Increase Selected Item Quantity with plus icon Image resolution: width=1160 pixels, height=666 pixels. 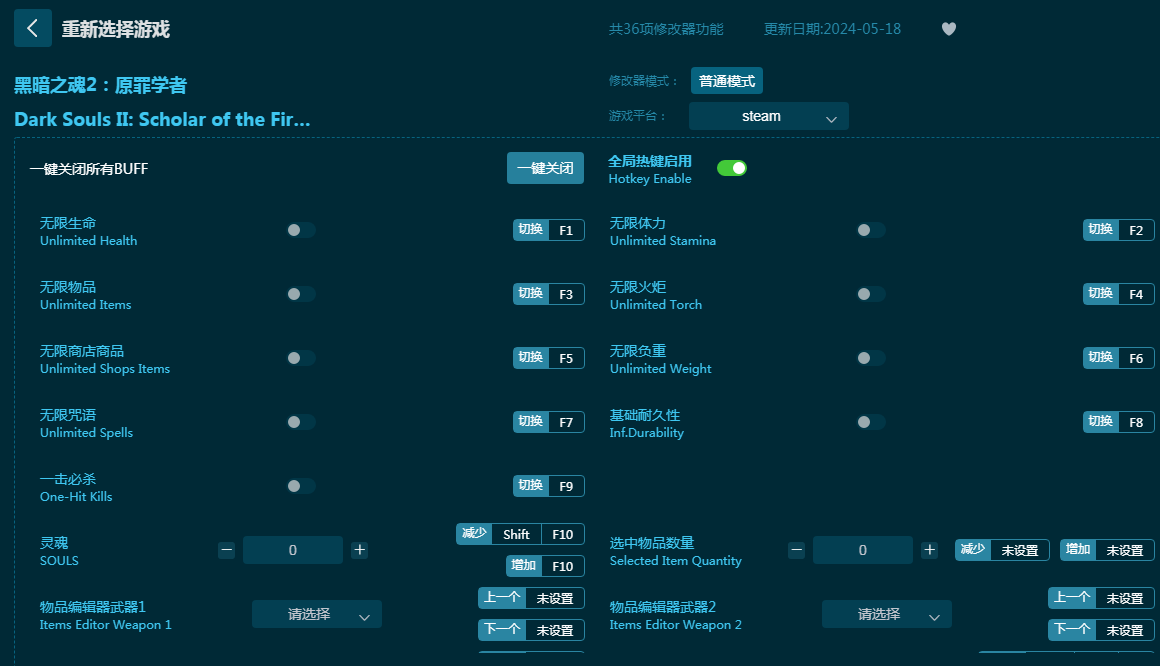pyautogui.click(x=929, y=550)
